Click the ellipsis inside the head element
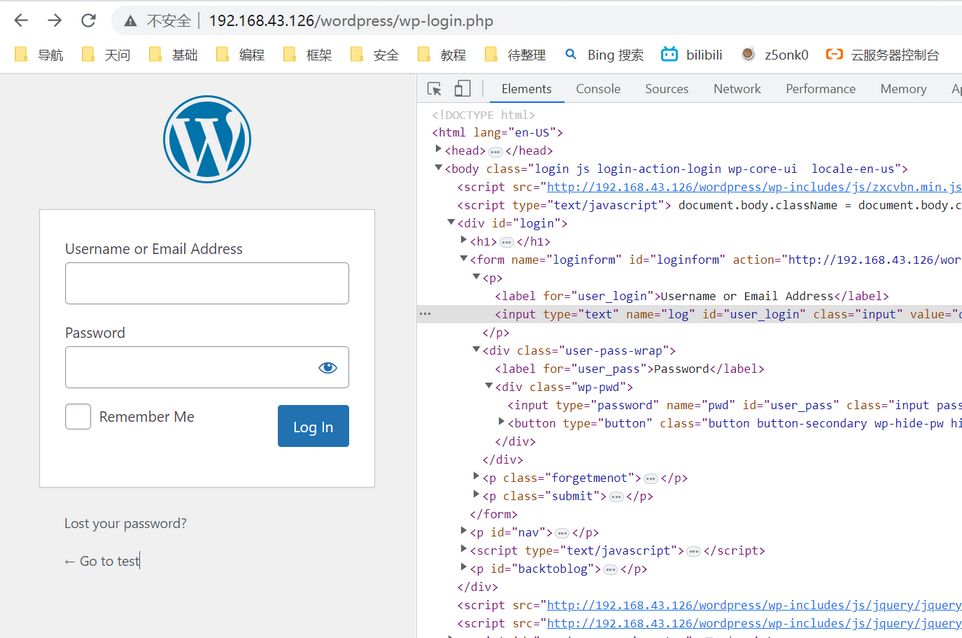 496,152
